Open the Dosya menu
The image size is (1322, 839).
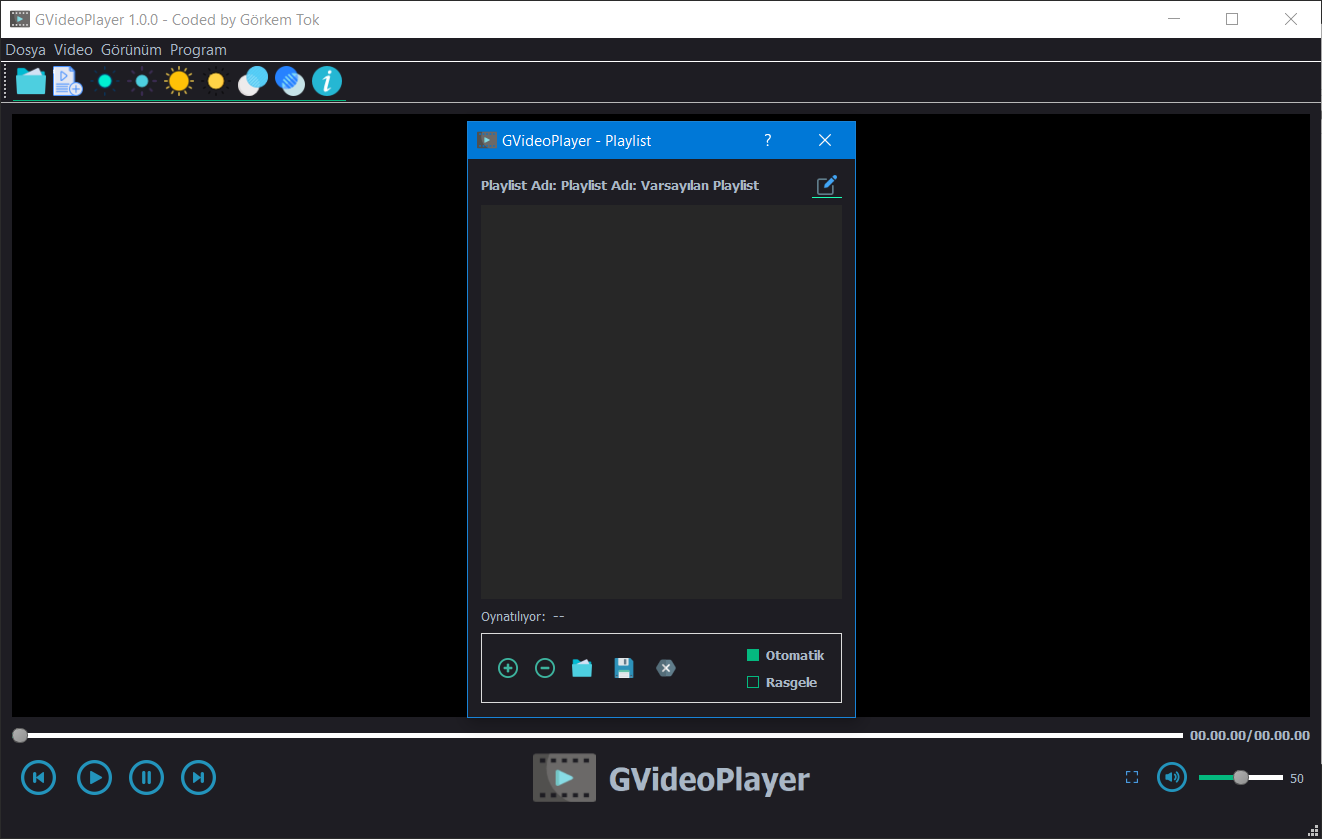click(26, 50)
